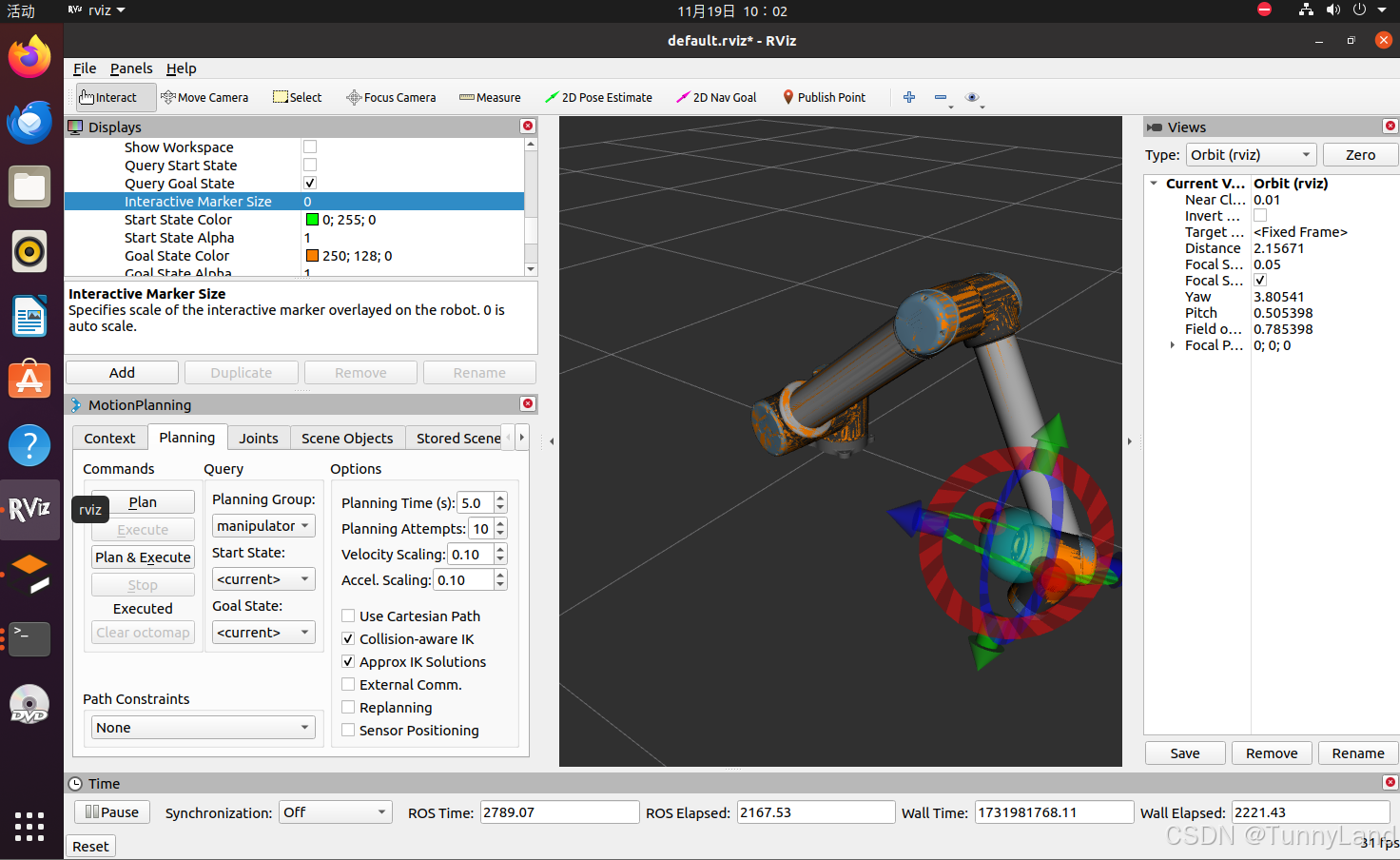Click the green Start State Color swatch
Screen dimensions: 1400x860
tap(312, 220)
